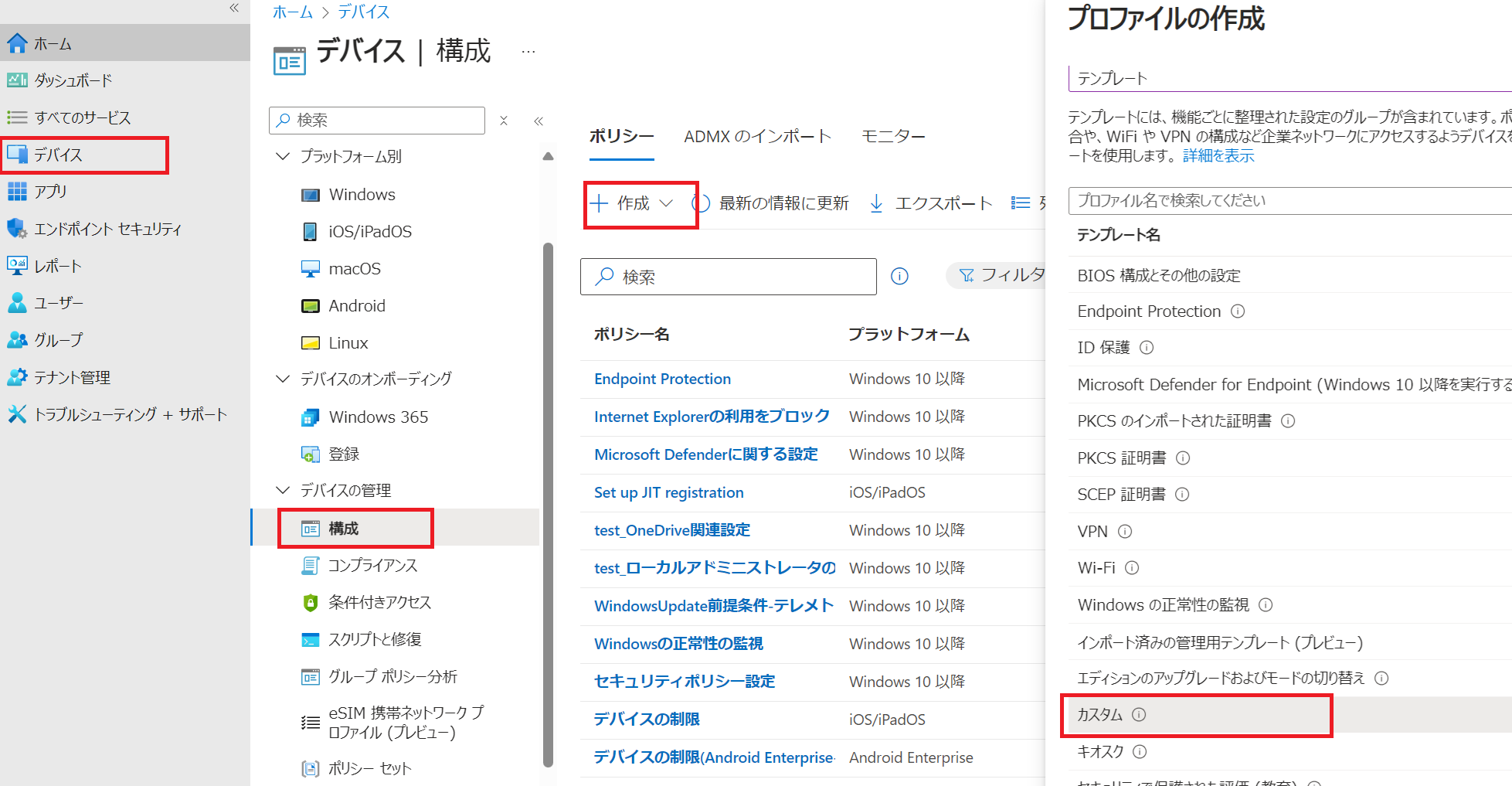
Task: Collapse the left navigation with double chevron
Action: click(x=234, y=9)
